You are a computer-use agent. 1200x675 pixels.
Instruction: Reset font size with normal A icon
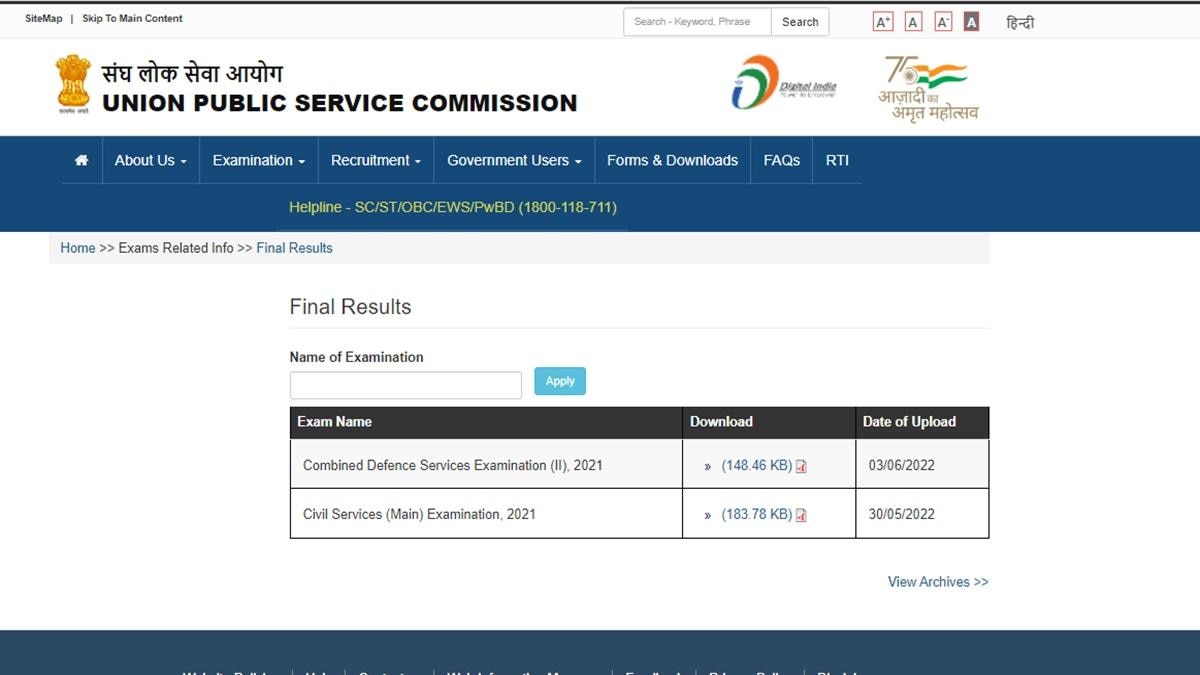[912, 20]
